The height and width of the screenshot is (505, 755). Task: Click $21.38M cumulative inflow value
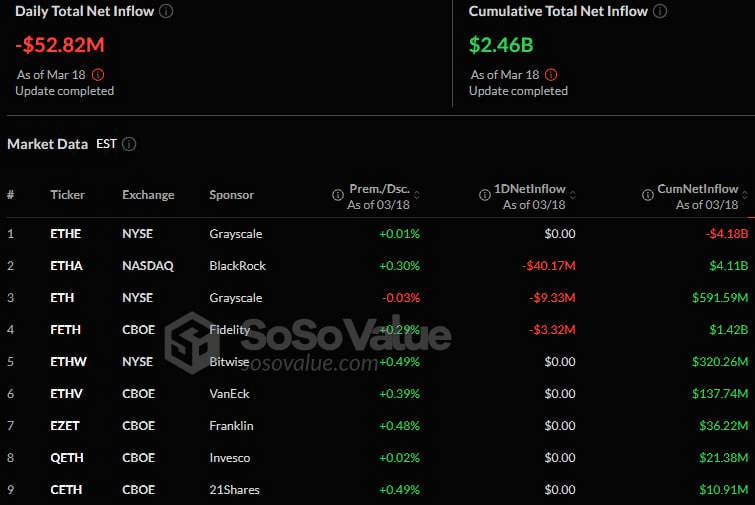tap(724, 458)
